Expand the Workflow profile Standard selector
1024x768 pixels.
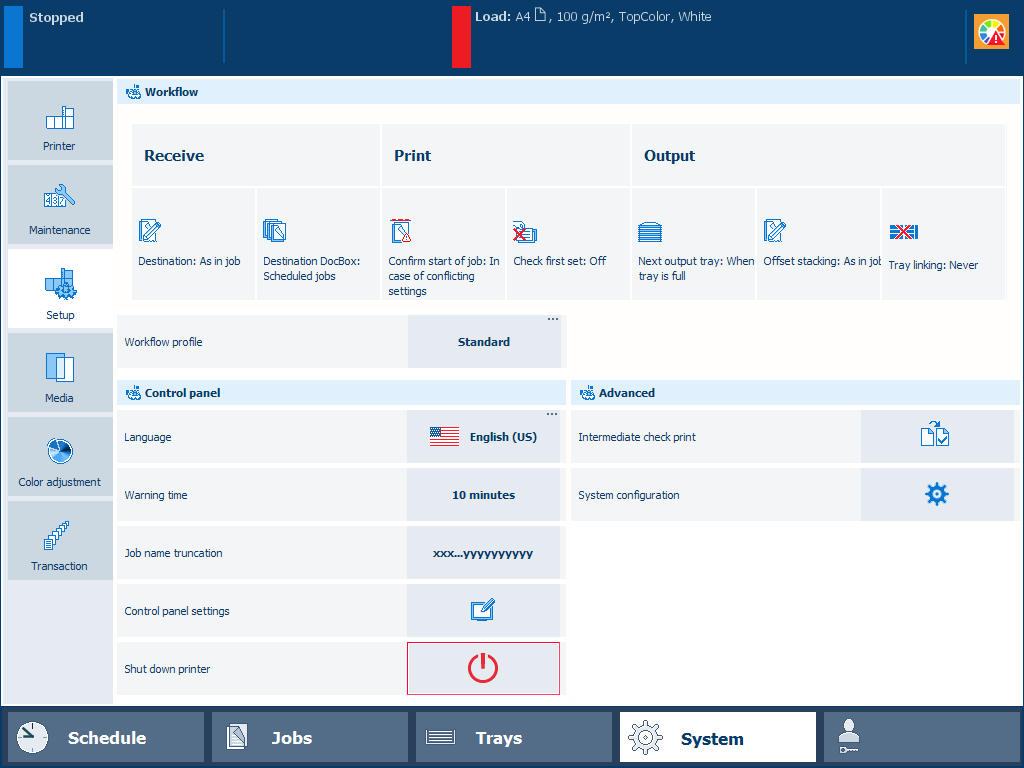[484, 342]
